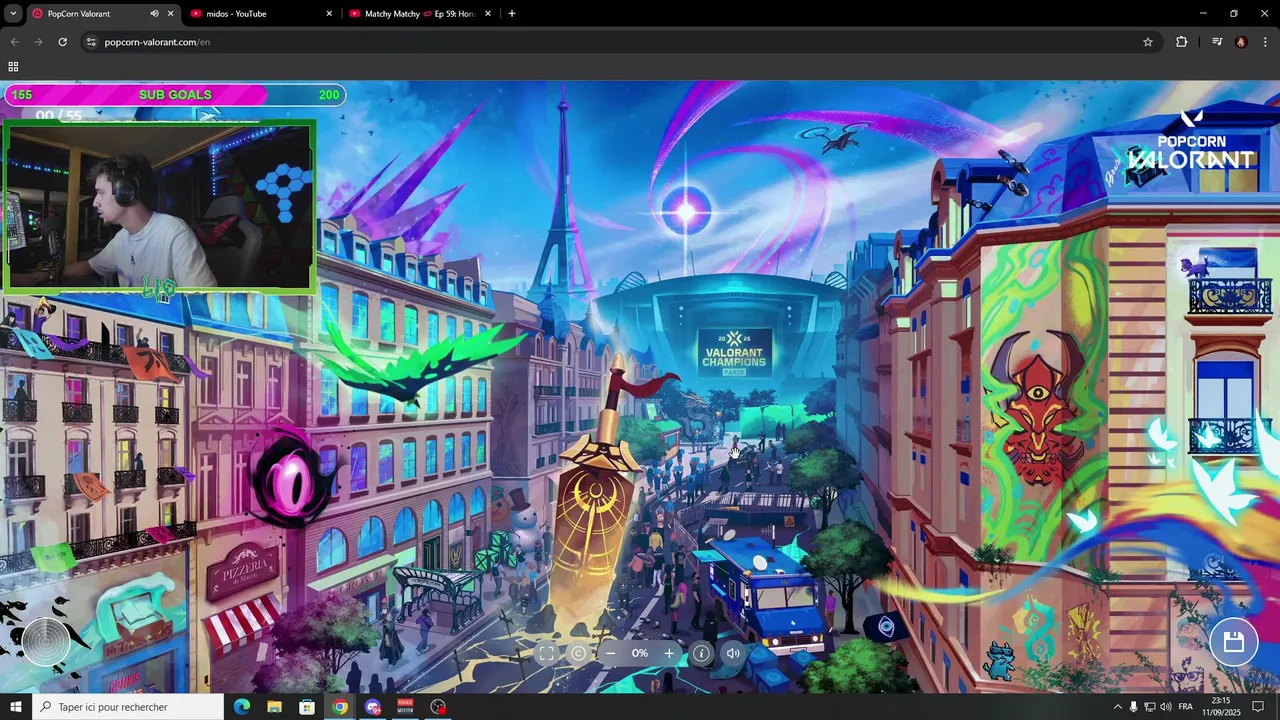Open the notifications center icon
The height and width of the screenshot is (720, 1280).
(1259, 707)
